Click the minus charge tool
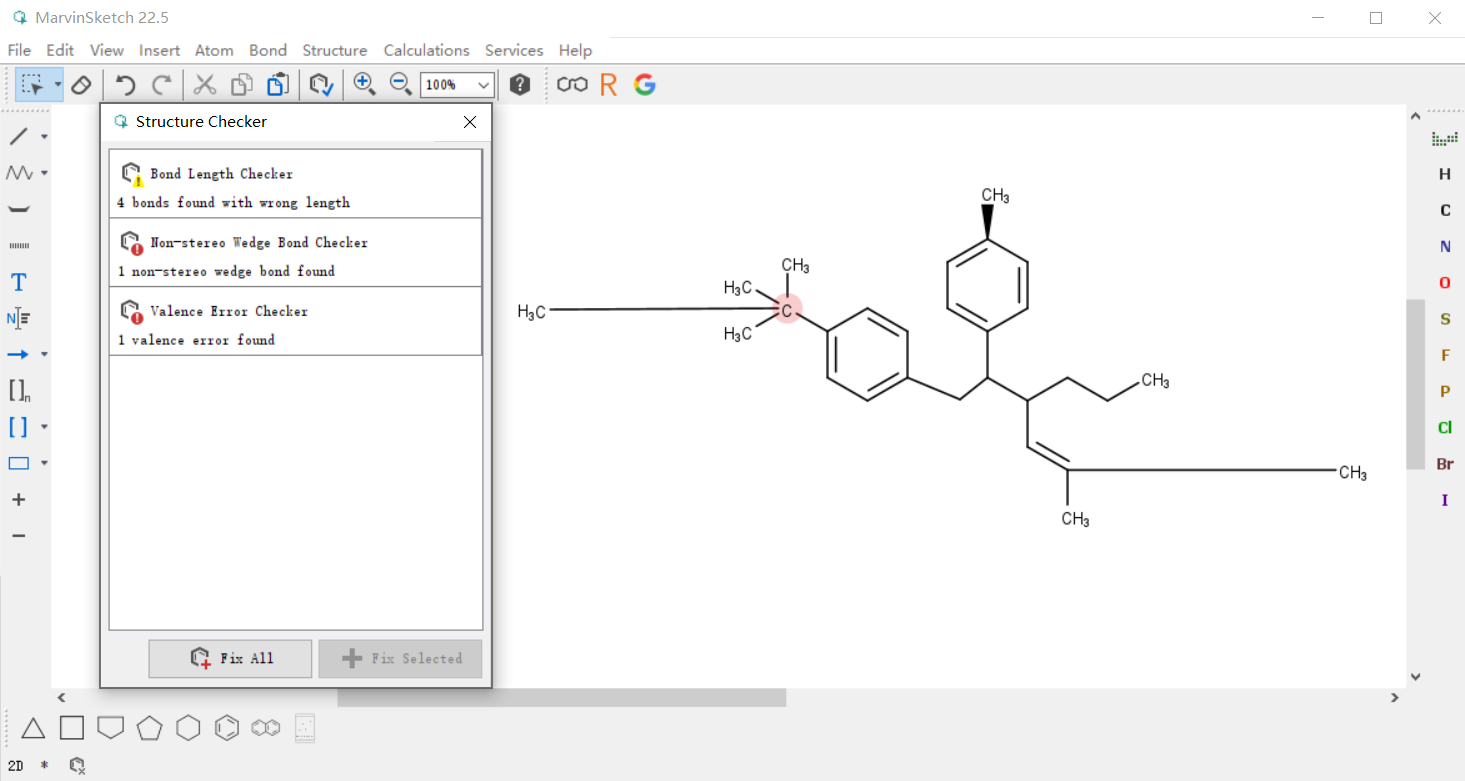1465x781 pixels. [18, 536]
